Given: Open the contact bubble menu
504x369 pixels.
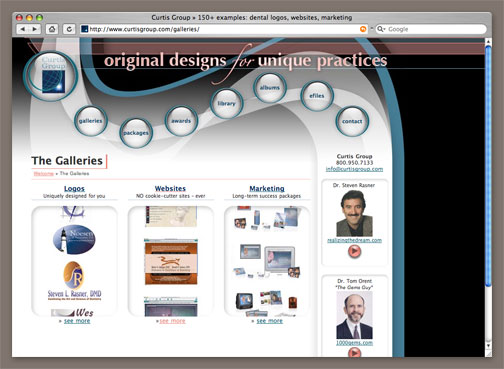Looking at the screenshot, I should [352, 121].
